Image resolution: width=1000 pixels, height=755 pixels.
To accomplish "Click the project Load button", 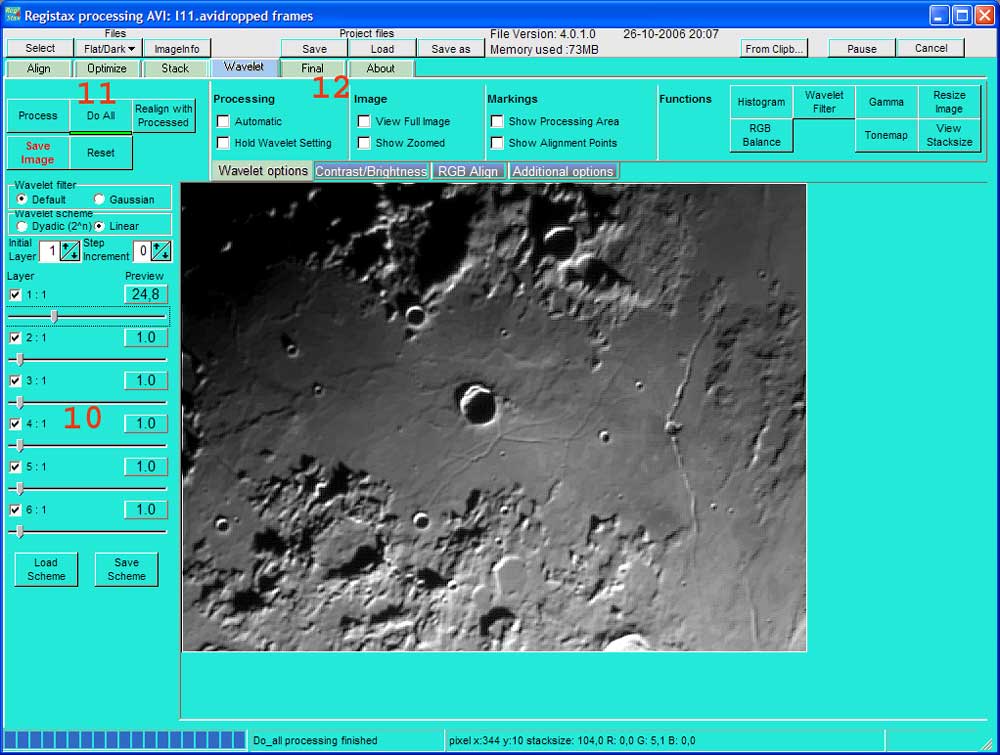I will coord(382,48).
